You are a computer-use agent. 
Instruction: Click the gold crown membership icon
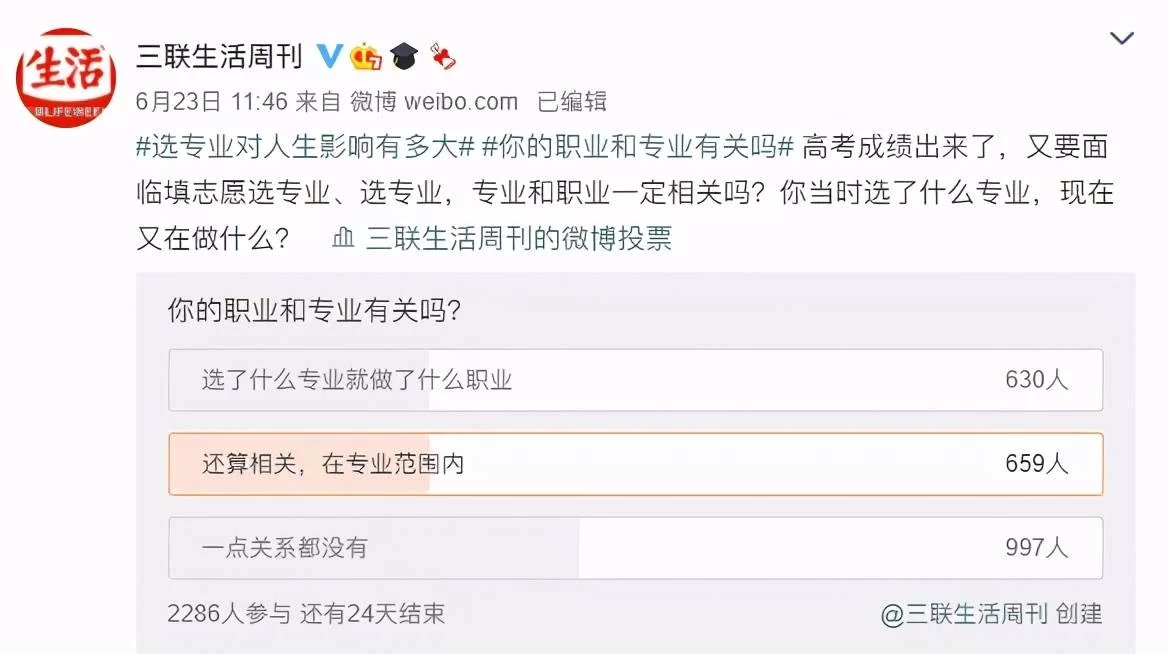366,57
